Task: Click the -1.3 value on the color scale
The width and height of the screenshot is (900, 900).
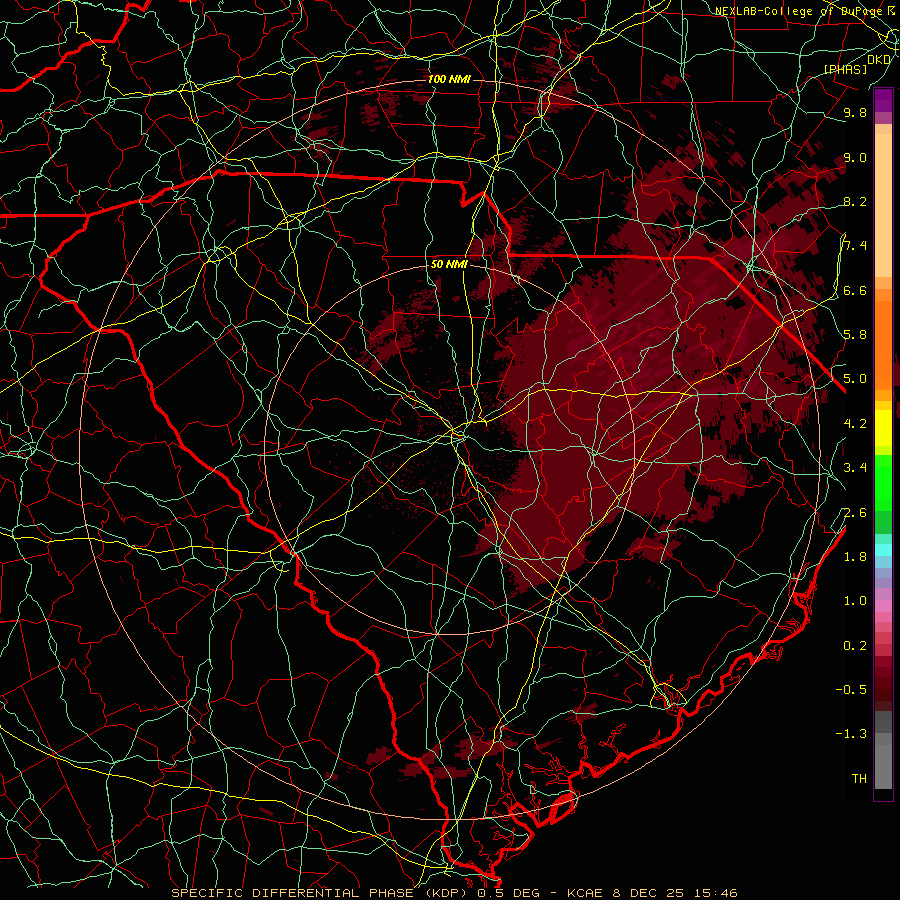Action: pos(851,734)
